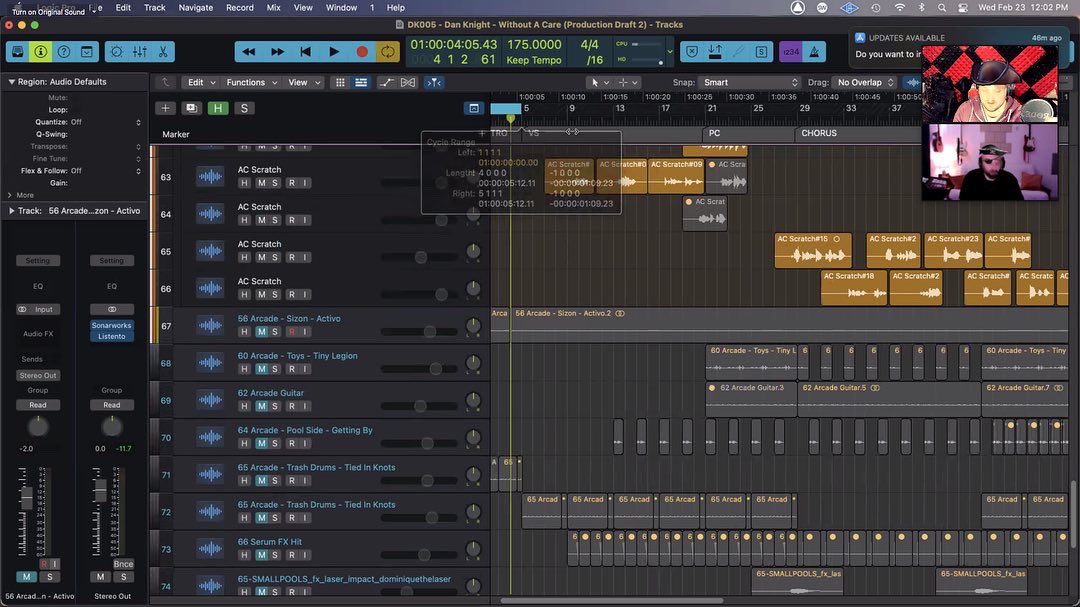Toggle the Inspector info icon
The width and height of the screenshot is (1080, 607).
coord(41,52)
